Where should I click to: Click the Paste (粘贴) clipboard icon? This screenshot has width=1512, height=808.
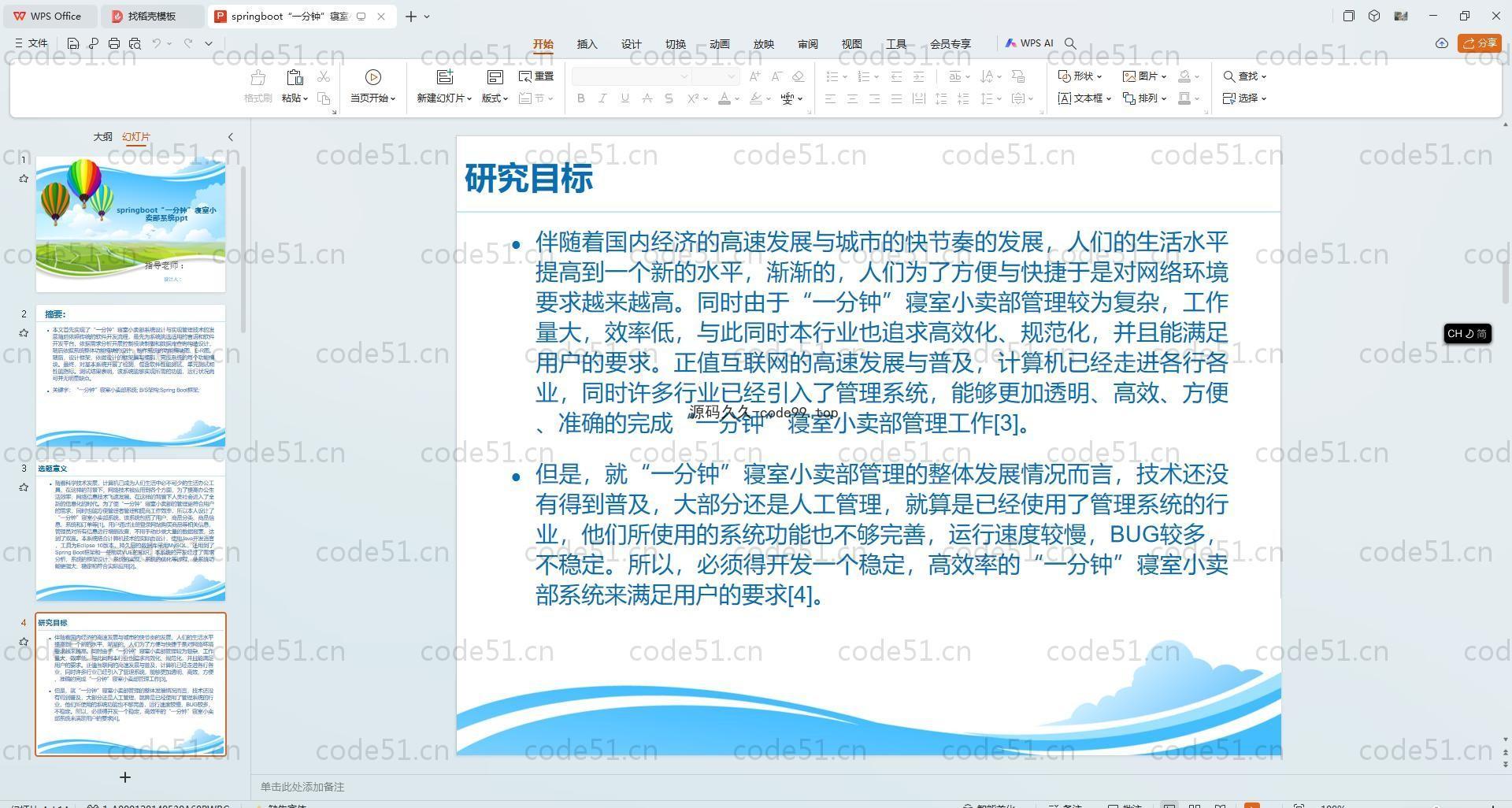(295, 77)
